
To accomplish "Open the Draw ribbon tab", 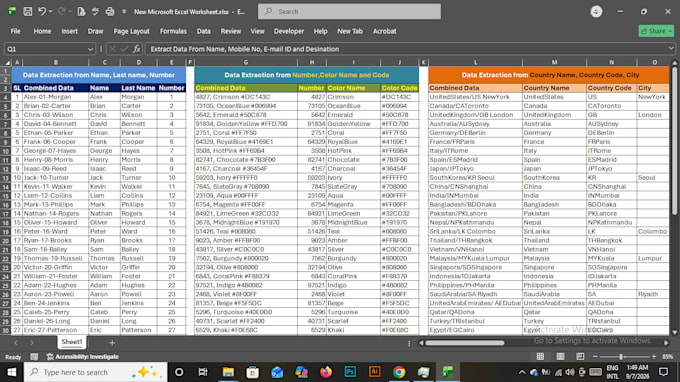I will click(95, 31).
